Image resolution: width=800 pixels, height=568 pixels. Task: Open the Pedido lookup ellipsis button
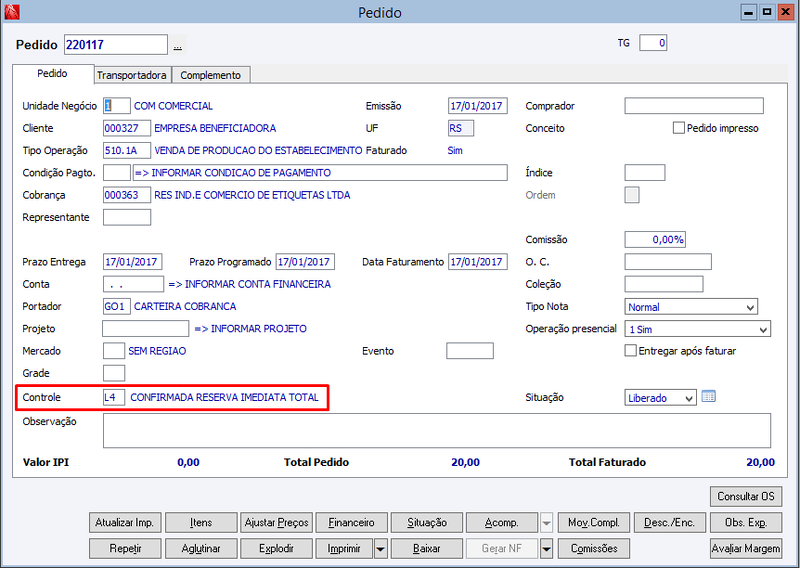point(177,46)
